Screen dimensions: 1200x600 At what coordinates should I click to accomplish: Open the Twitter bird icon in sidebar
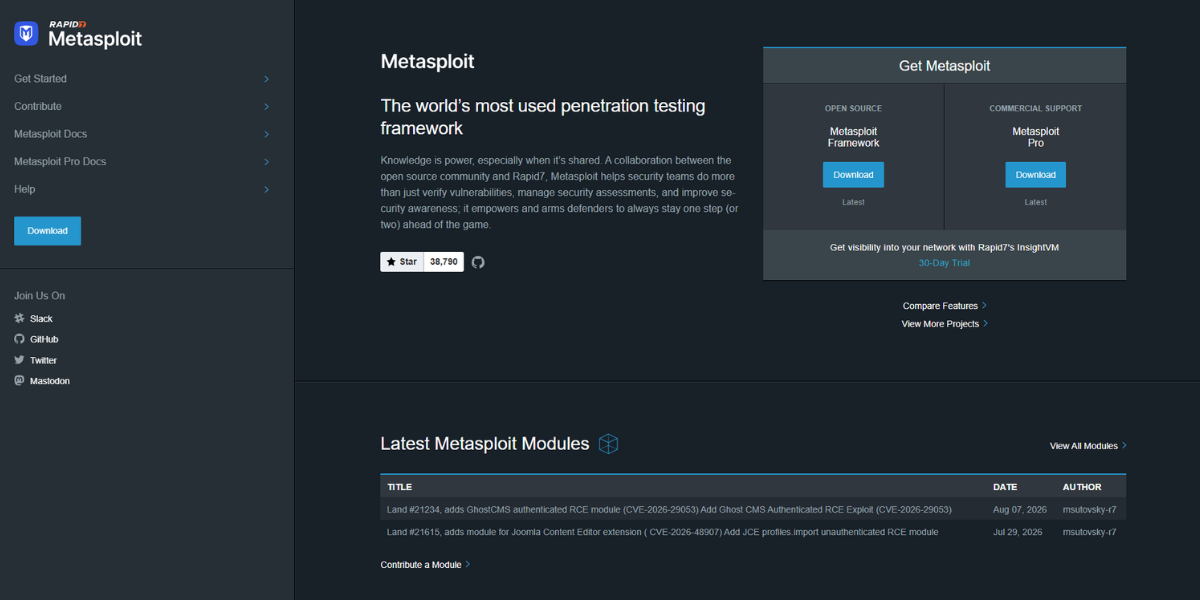coord(19,360)
